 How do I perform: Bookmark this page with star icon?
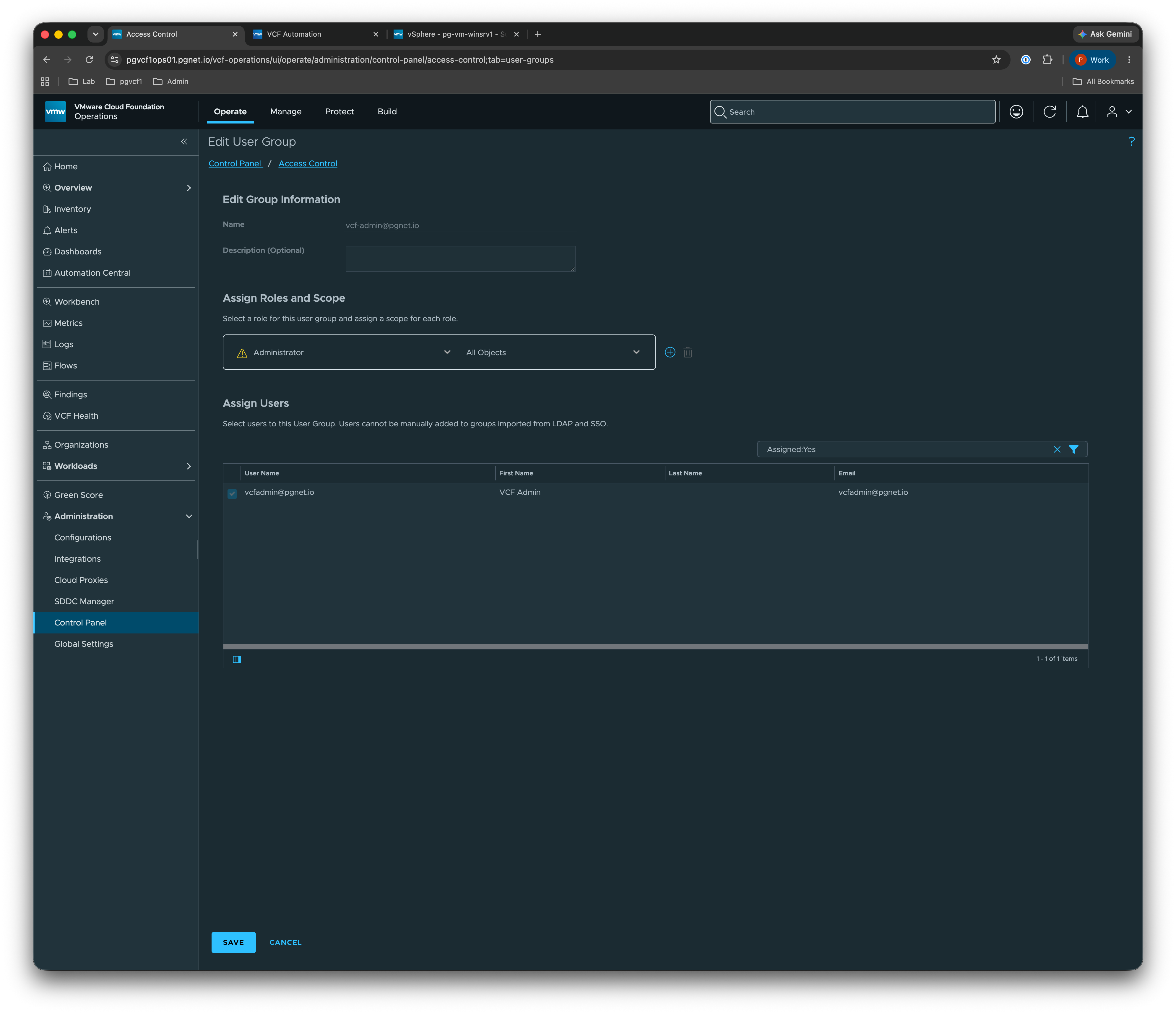coord(996,60)
